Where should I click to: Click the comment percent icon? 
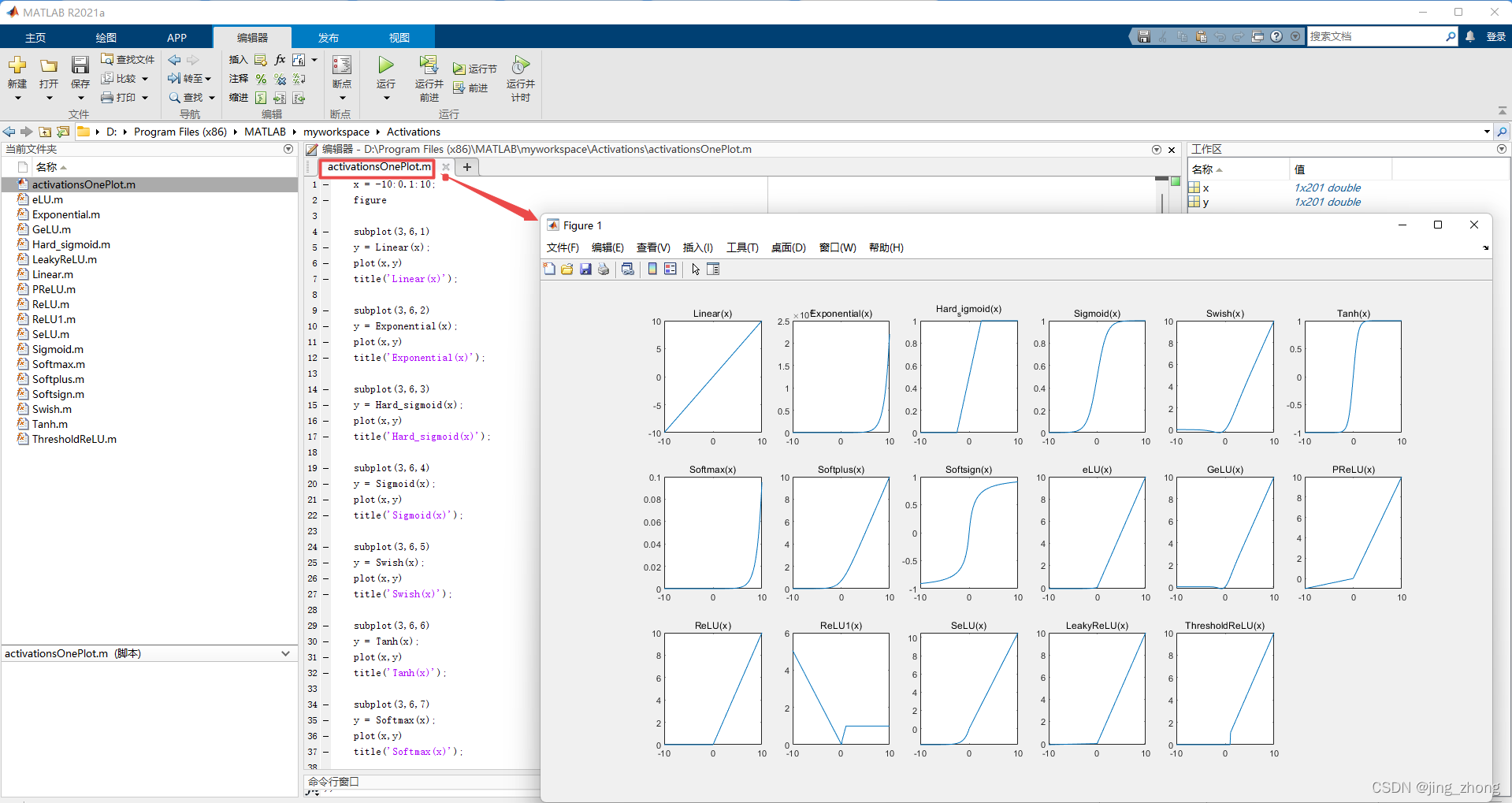click(261, 79)
